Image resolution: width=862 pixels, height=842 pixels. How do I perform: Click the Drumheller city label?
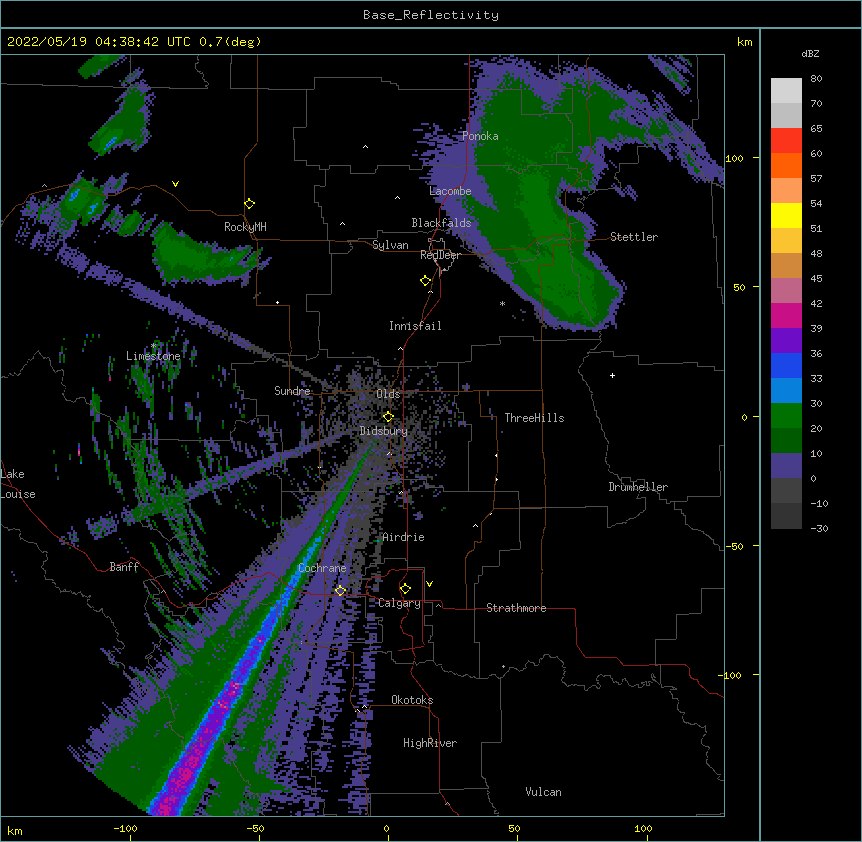point(638,487)
